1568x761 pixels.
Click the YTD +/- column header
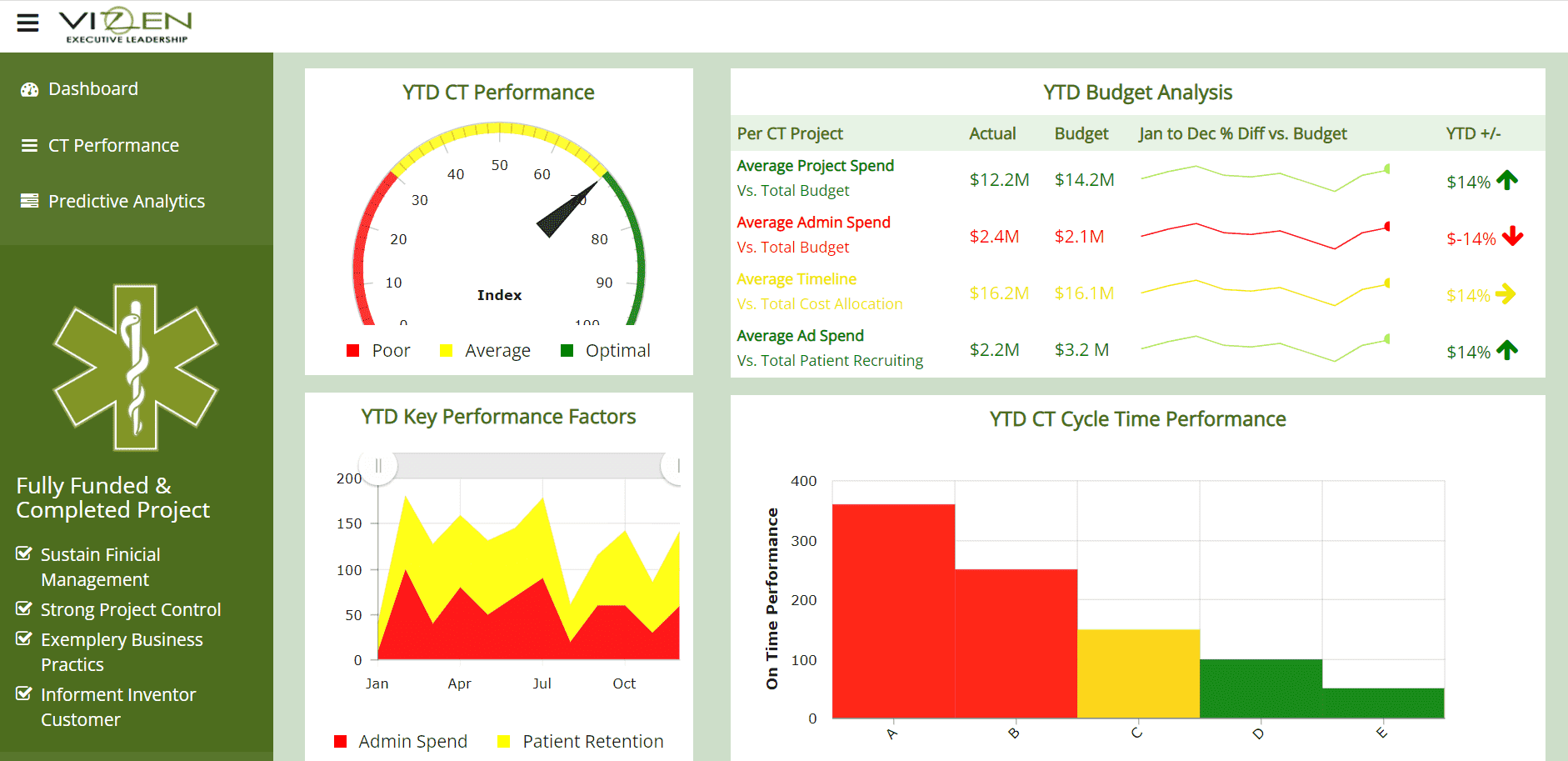pyautogui.click(x=1473, y=133)
